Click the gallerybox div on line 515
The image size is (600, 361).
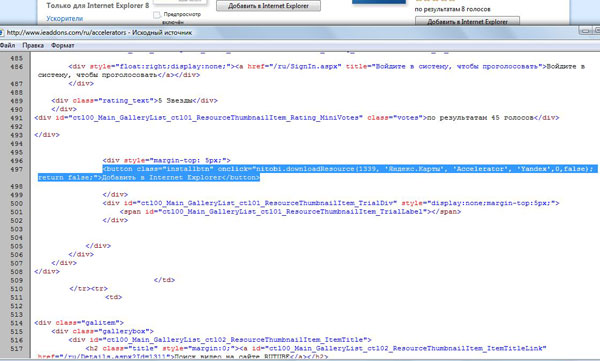(x=103, y=332)
